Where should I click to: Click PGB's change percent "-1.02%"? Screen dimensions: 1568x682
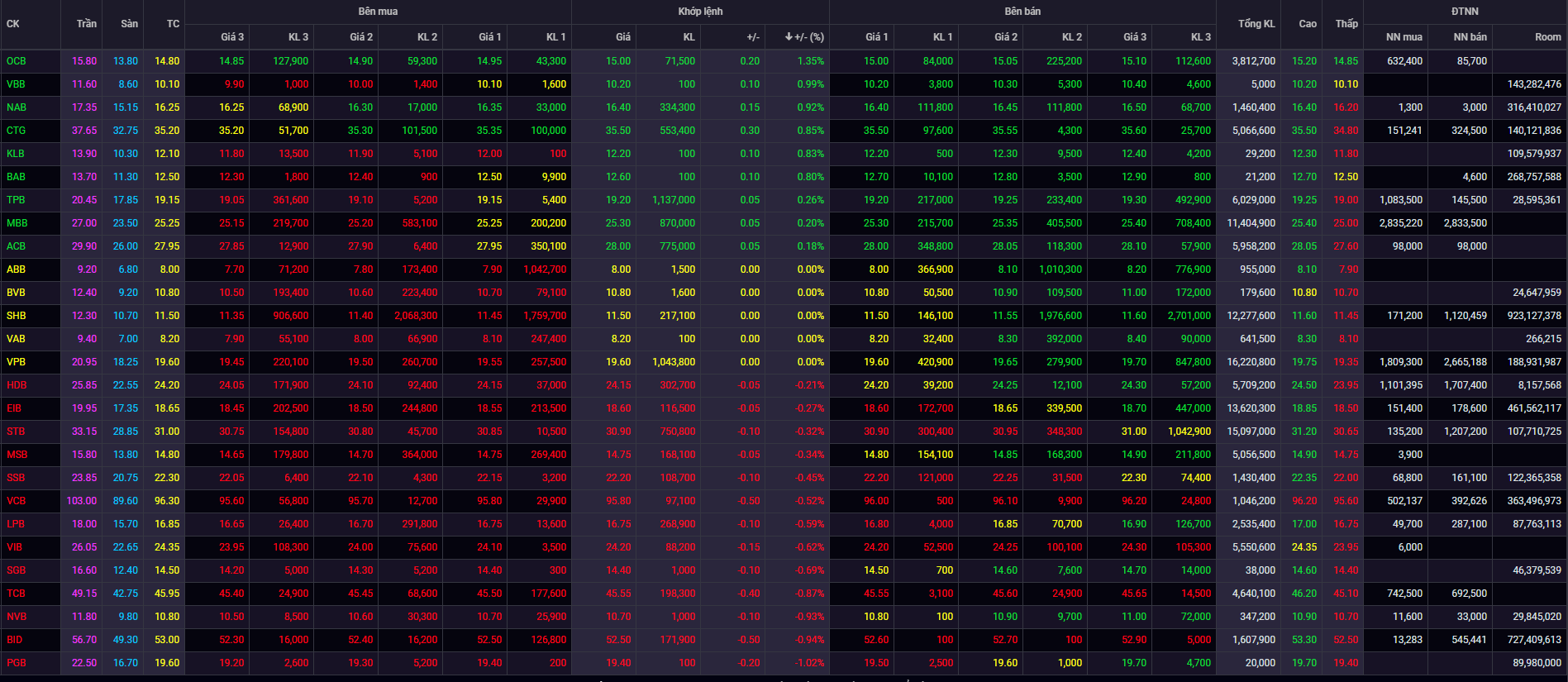(809, 663)
